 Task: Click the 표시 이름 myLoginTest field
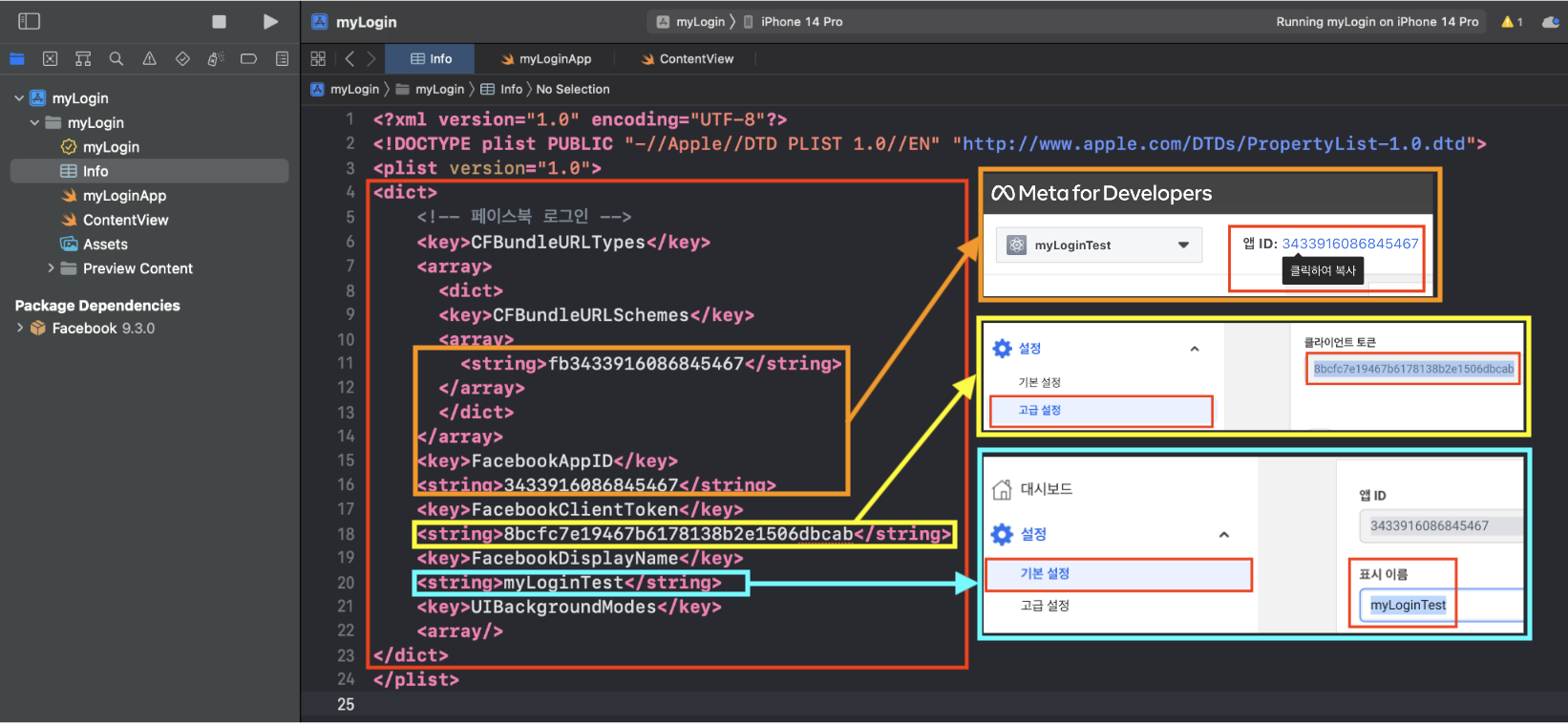pyautogui.click(x=1440, y=606)
